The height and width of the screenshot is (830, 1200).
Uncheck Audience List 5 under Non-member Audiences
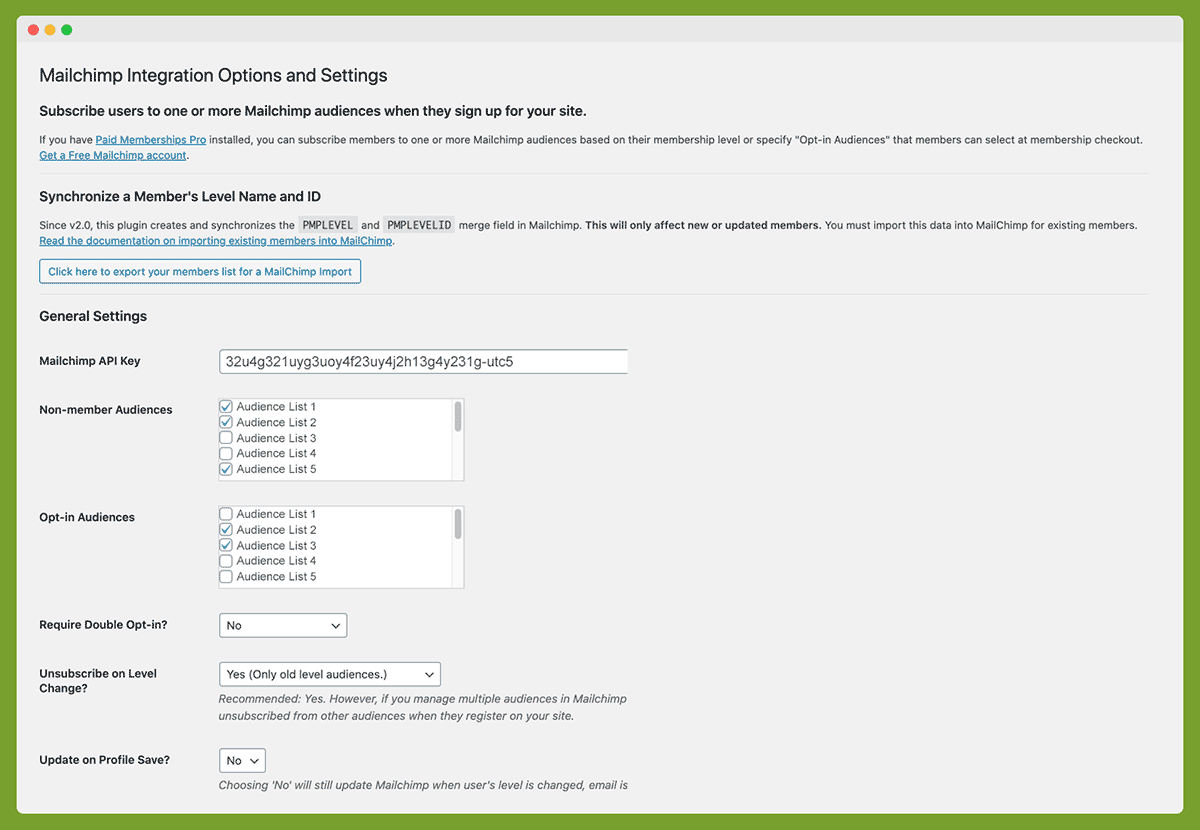(226, 469)
